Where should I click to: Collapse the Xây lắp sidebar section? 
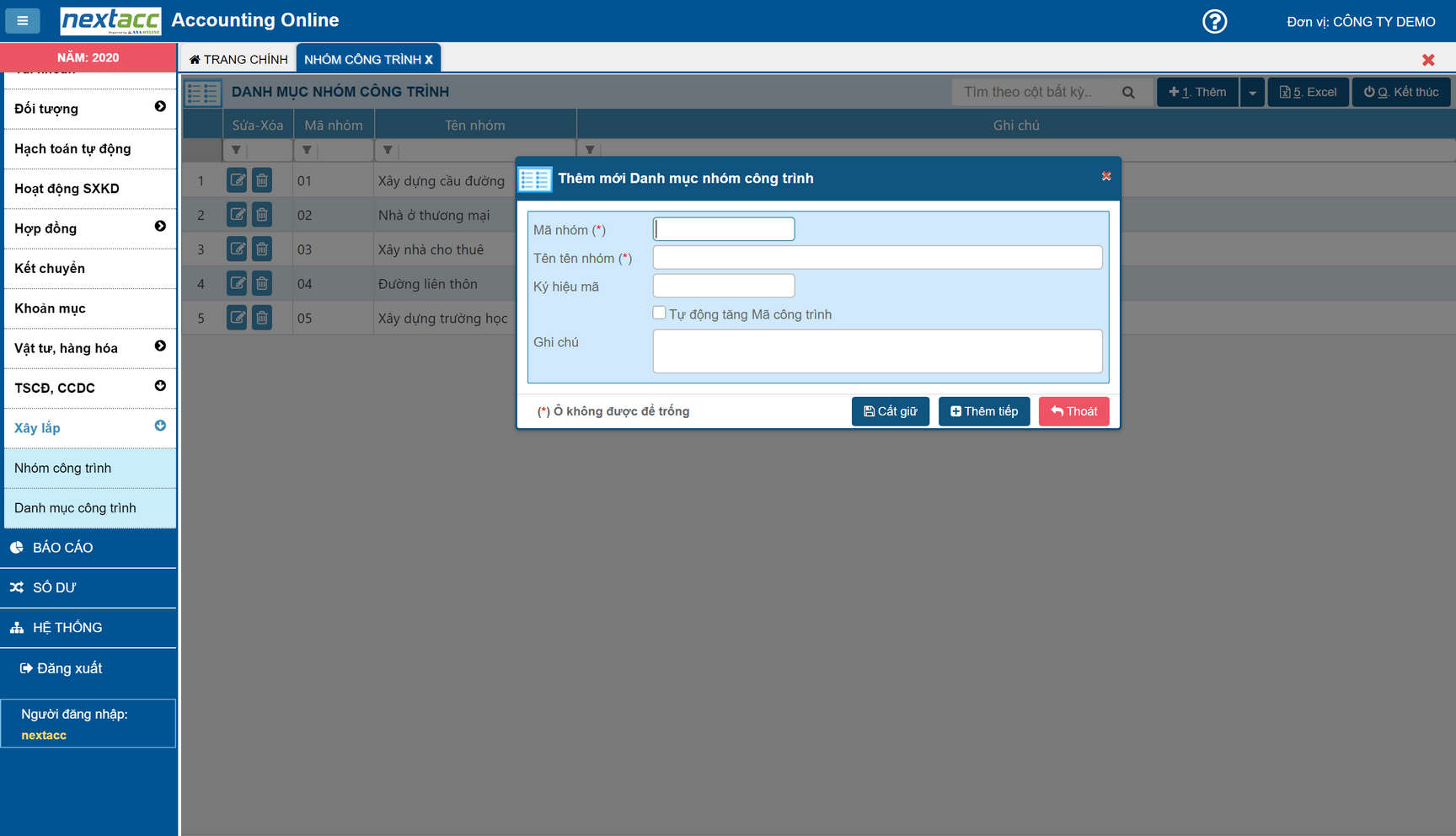160,426
